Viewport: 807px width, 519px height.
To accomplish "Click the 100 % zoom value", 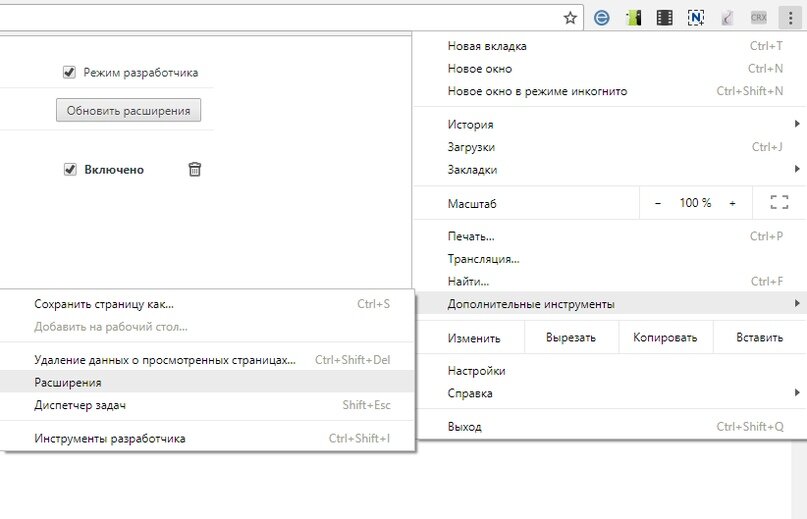I will [695, 203].
